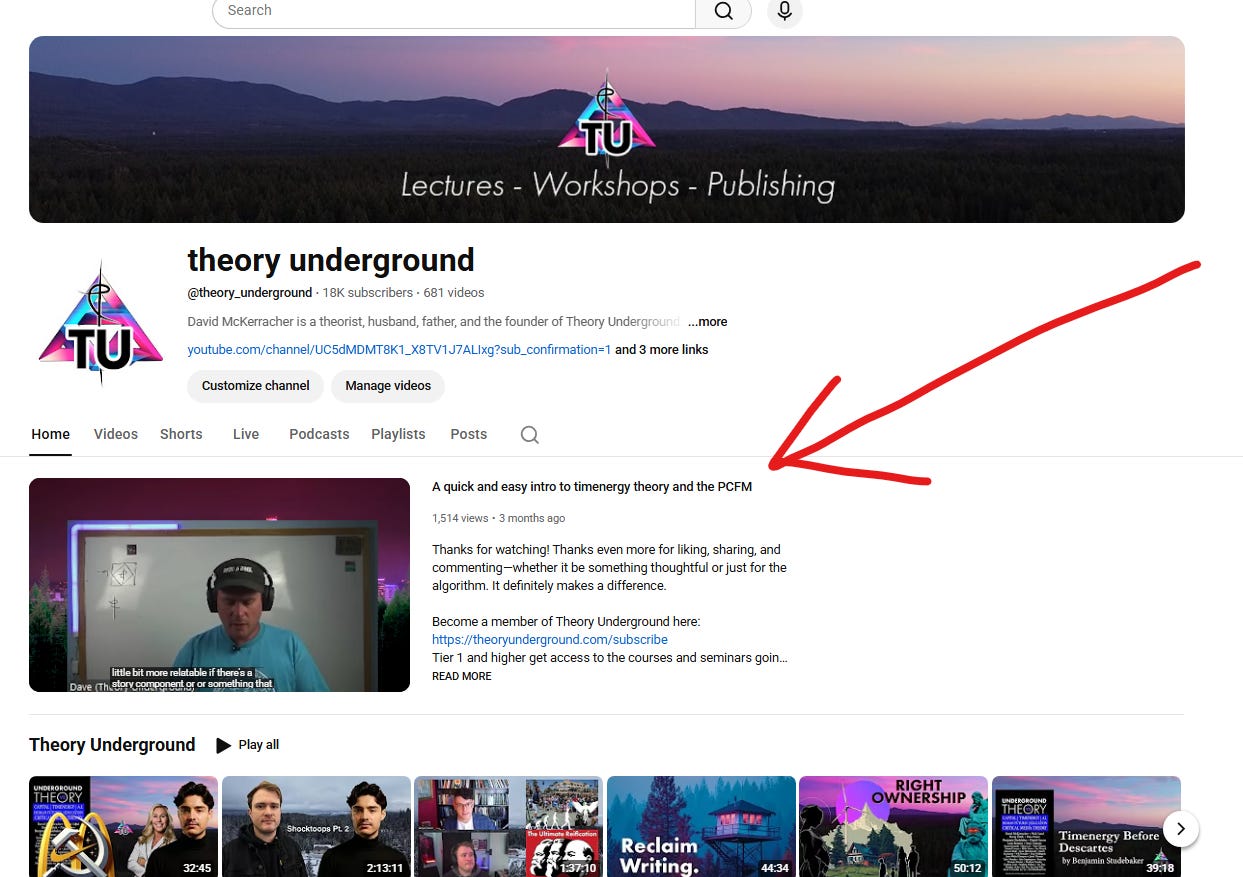Open the theoryunderground.com/subscribe link

(x=550, y=640)
